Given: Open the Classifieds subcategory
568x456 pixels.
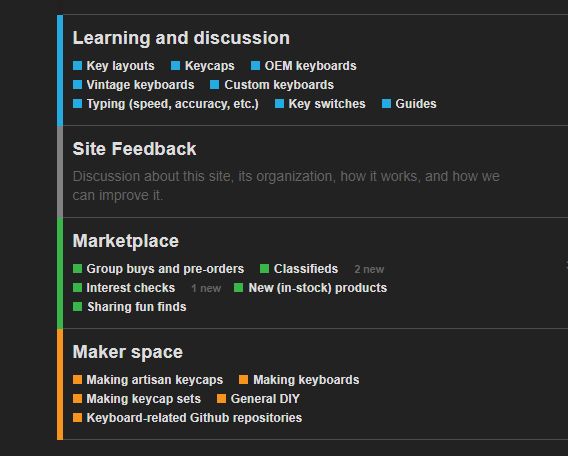Looking at the screenshot, I should pos(306,269).
